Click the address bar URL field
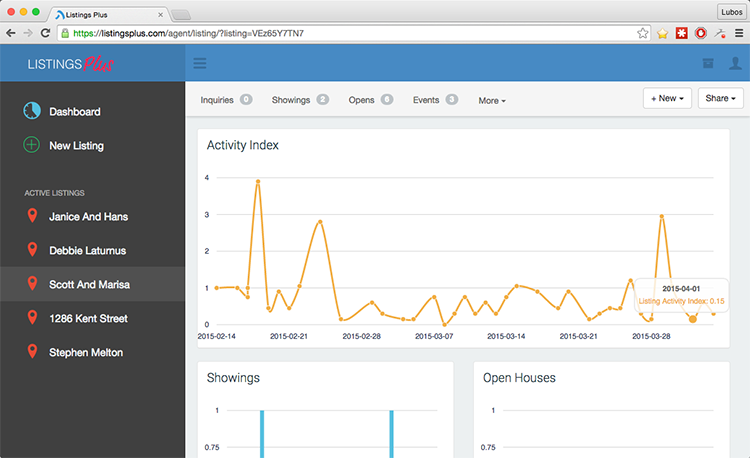This screenshot has height=458, width=750. tap(354, 33)
